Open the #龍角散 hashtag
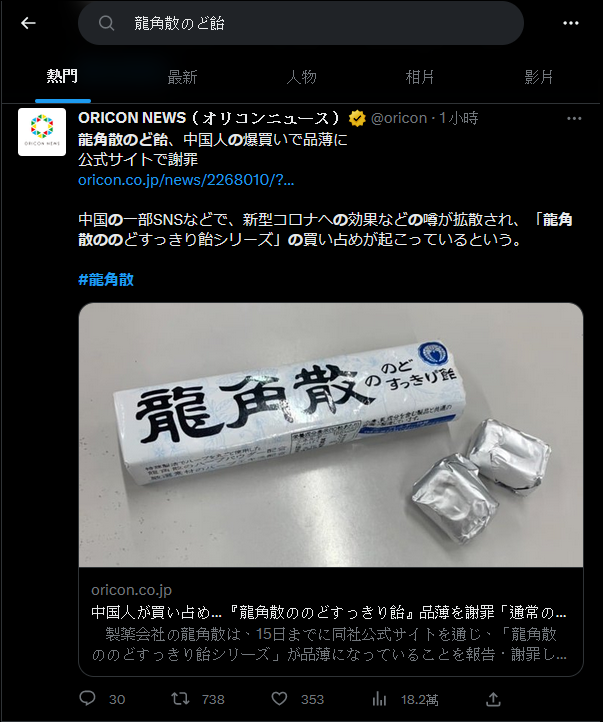This screenshot has width=603, height=722. (x=106, y=279)
